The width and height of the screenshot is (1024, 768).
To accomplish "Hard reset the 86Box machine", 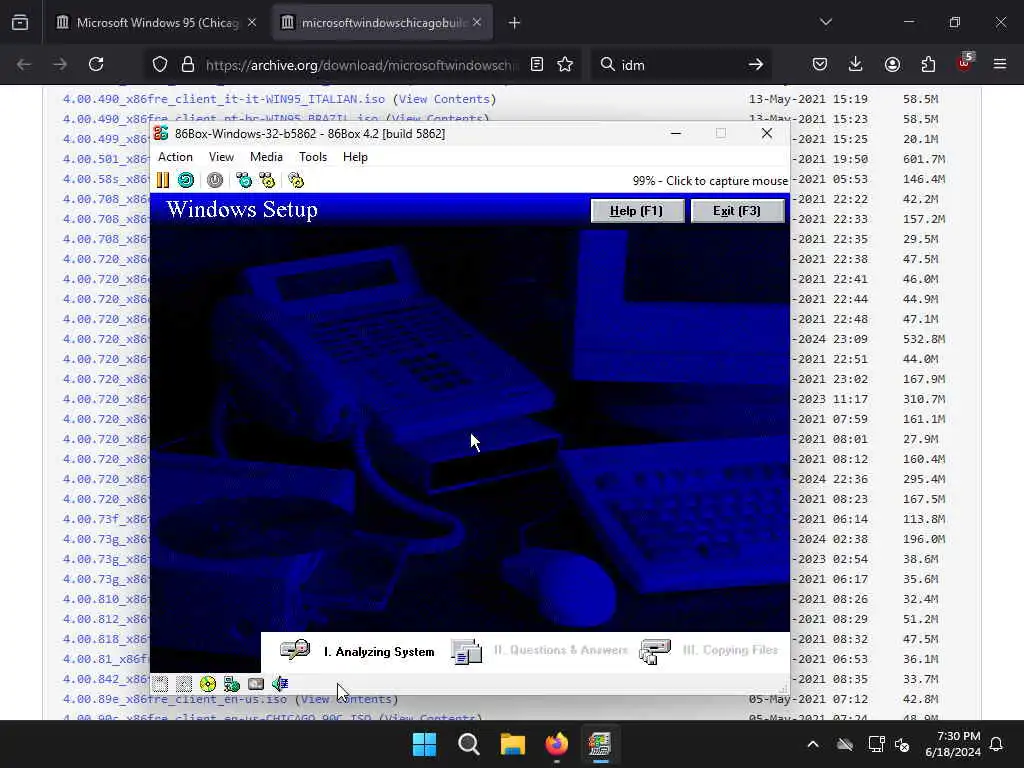I will [x=186, y=180].
